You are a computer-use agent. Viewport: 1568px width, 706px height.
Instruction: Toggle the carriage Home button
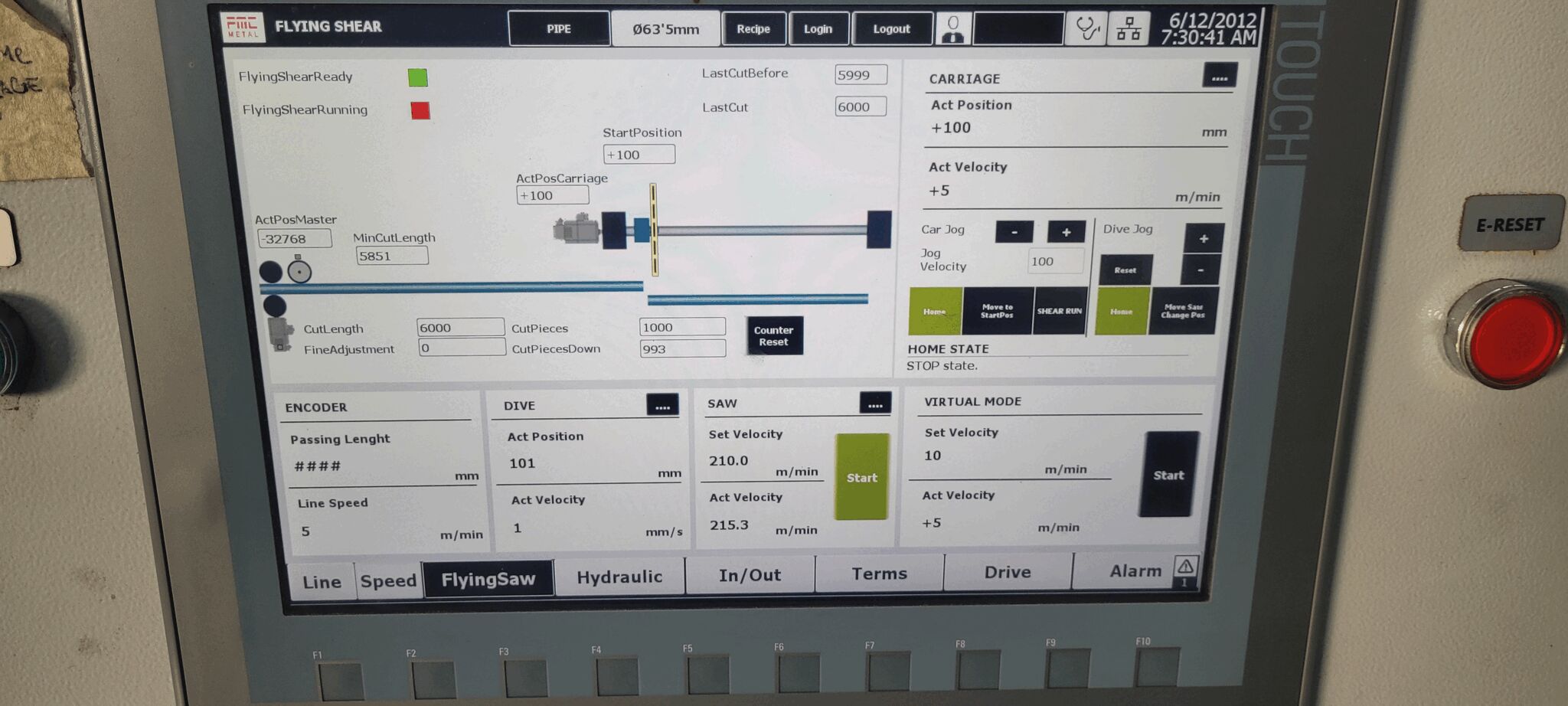click(x=935, y=312)
